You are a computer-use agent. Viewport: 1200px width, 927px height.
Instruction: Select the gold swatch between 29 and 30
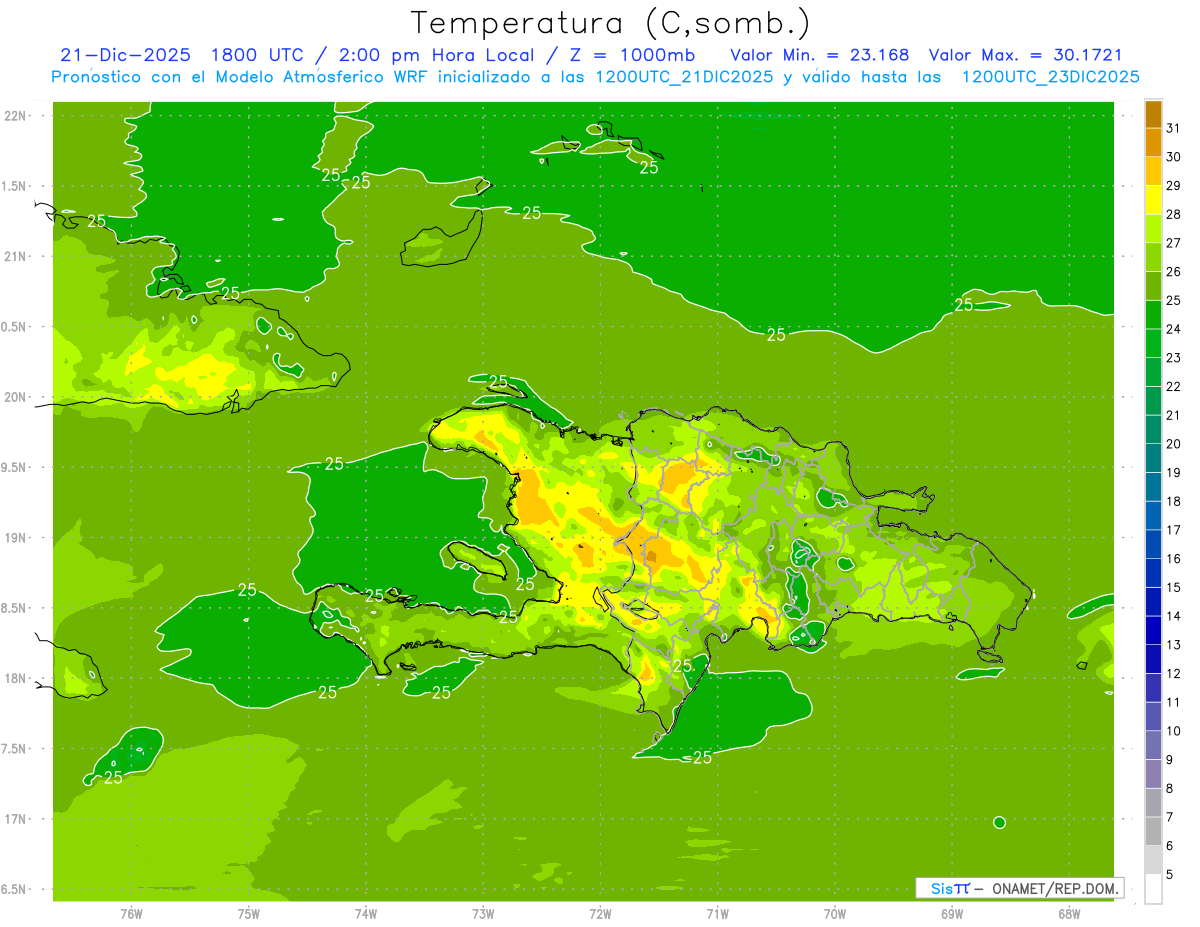(1153, 171)
